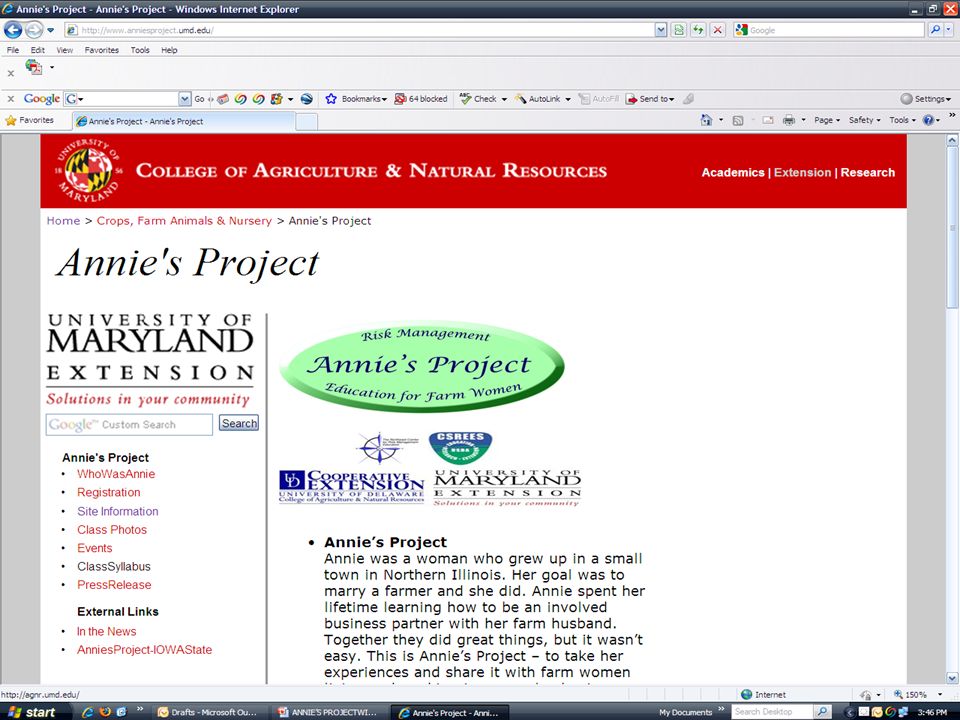Click the blue Help question icon

pos(929,120)
